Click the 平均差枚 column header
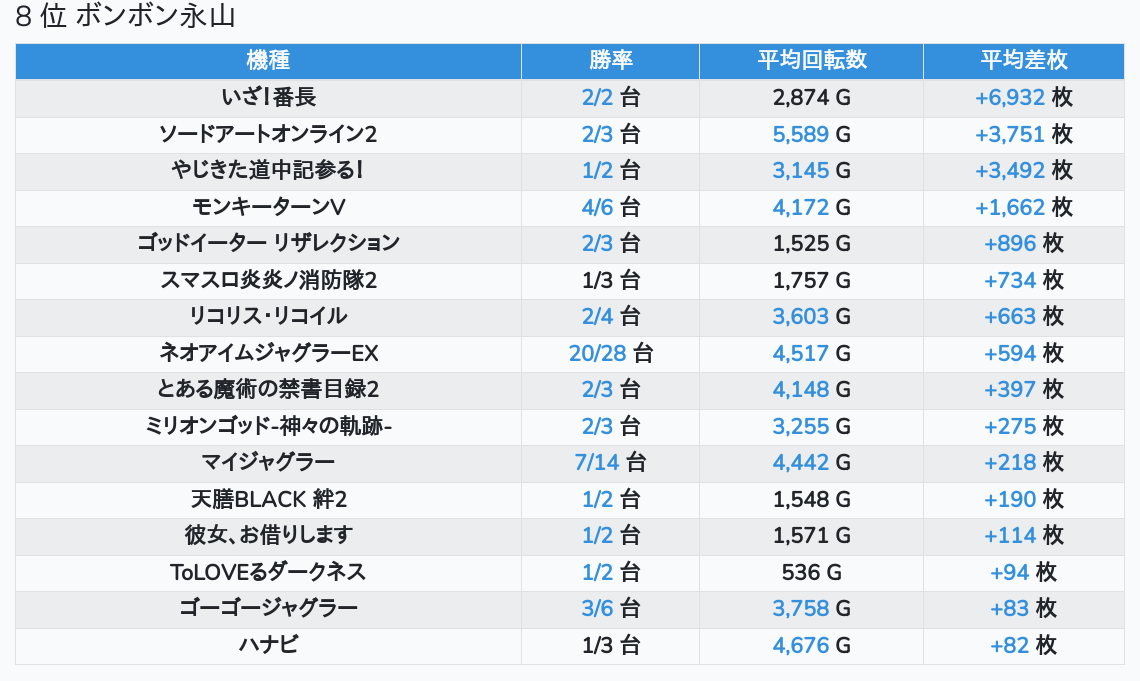This screenshot has height=681, width=1140. [x=1024, y=60]
